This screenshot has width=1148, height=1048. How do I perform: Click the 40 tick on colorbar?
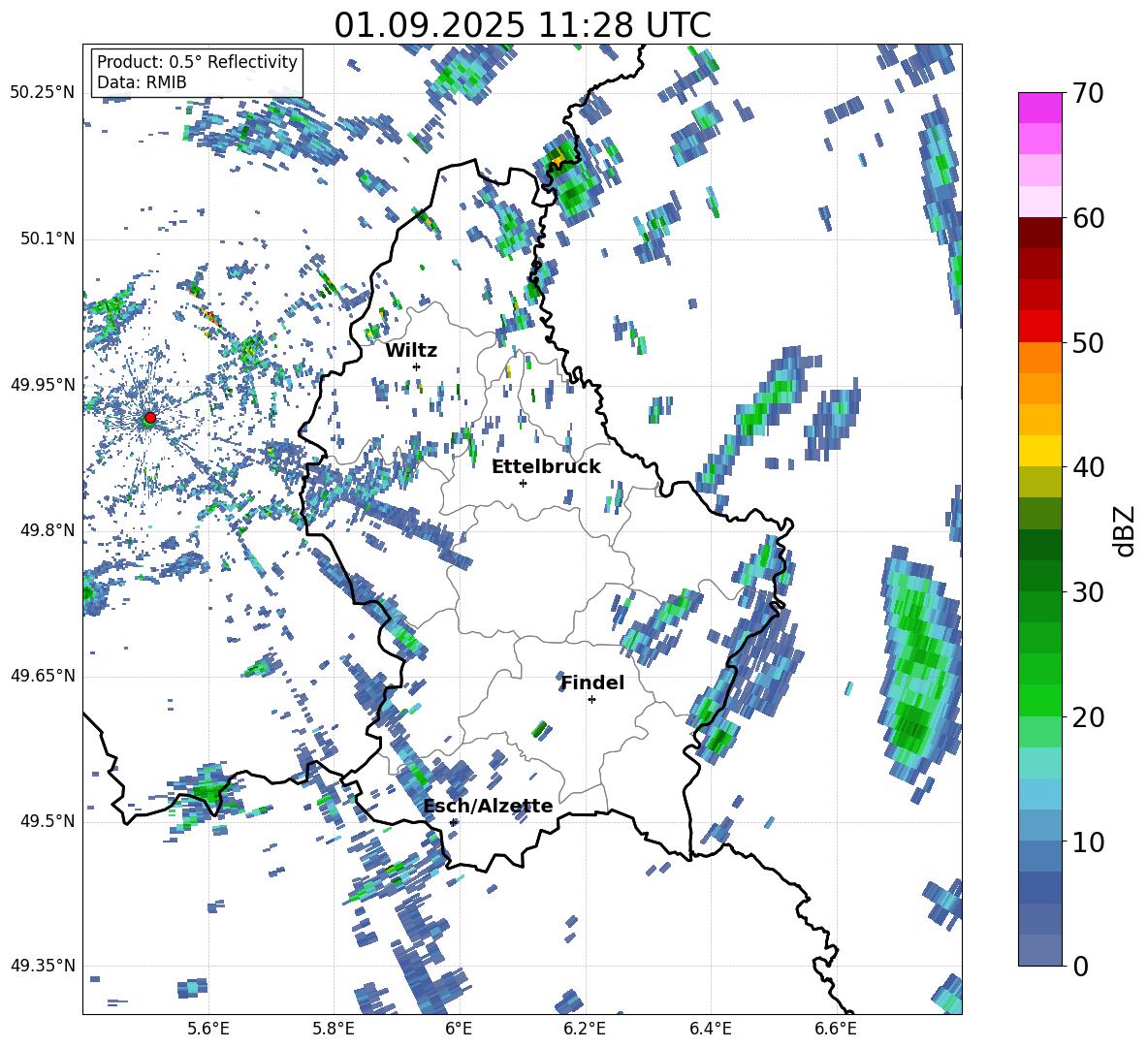[x=1088, y=467]
